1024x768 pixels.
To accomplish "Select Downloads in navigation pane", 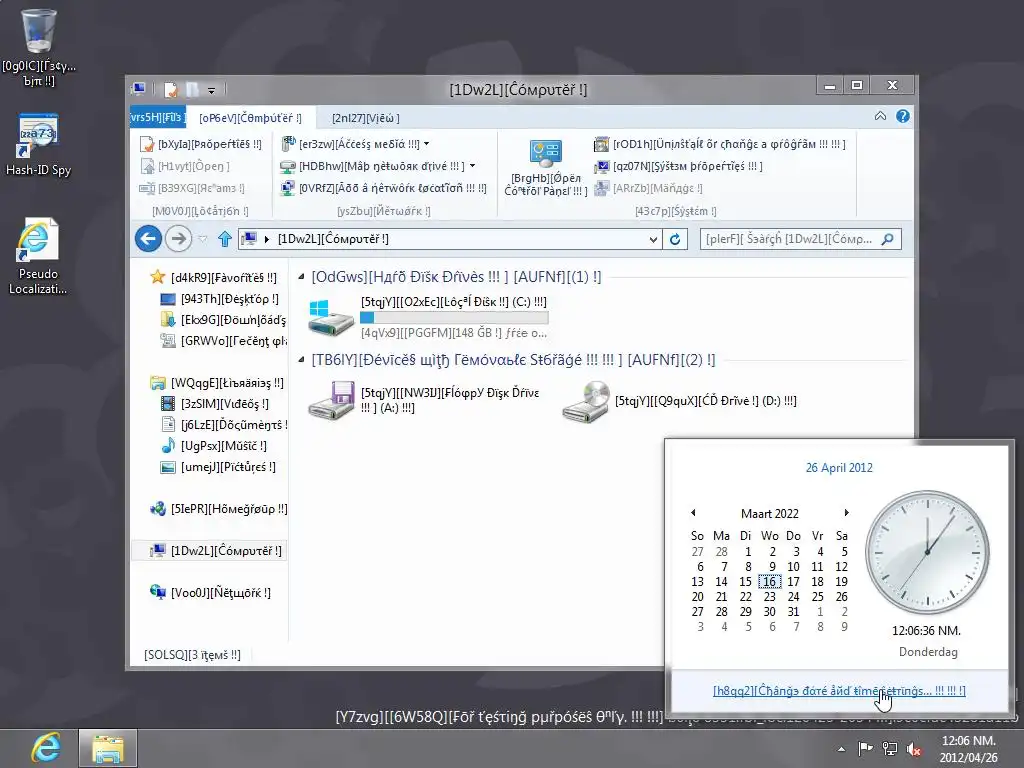I will click(x=223, y=320).
